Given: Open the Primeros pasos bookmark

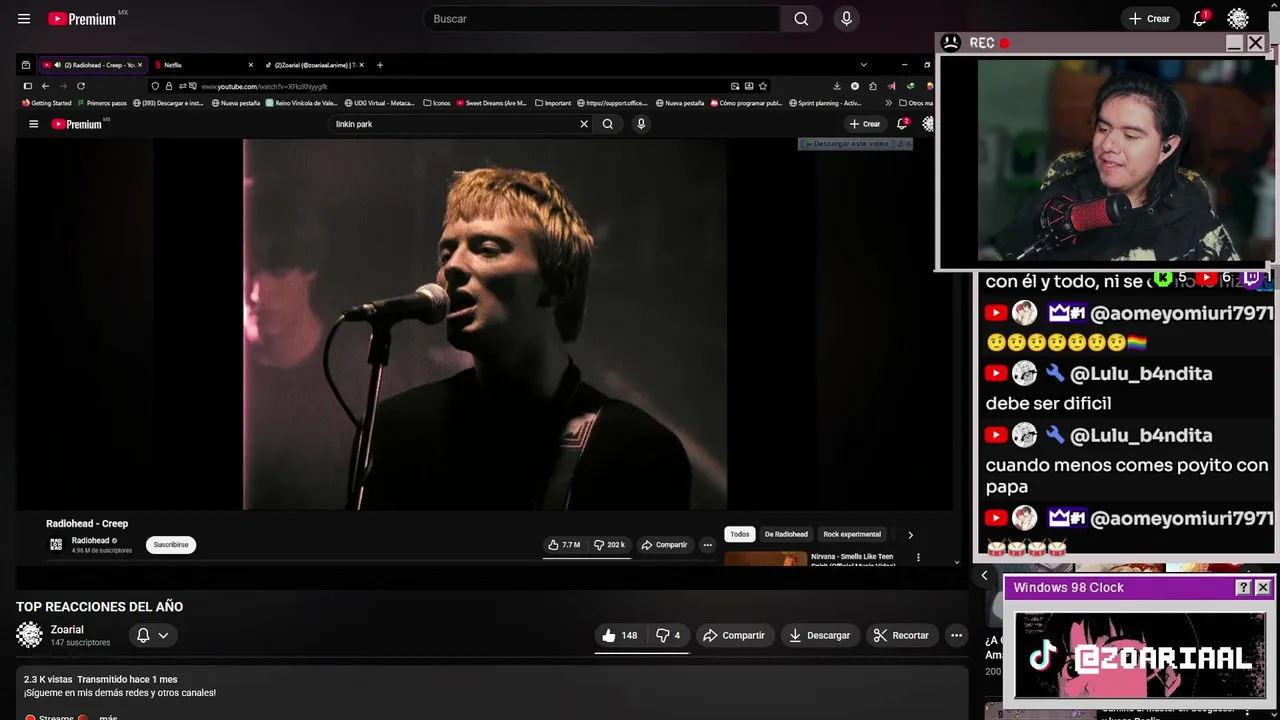Looking at the screenshot, I should point(102,103).
